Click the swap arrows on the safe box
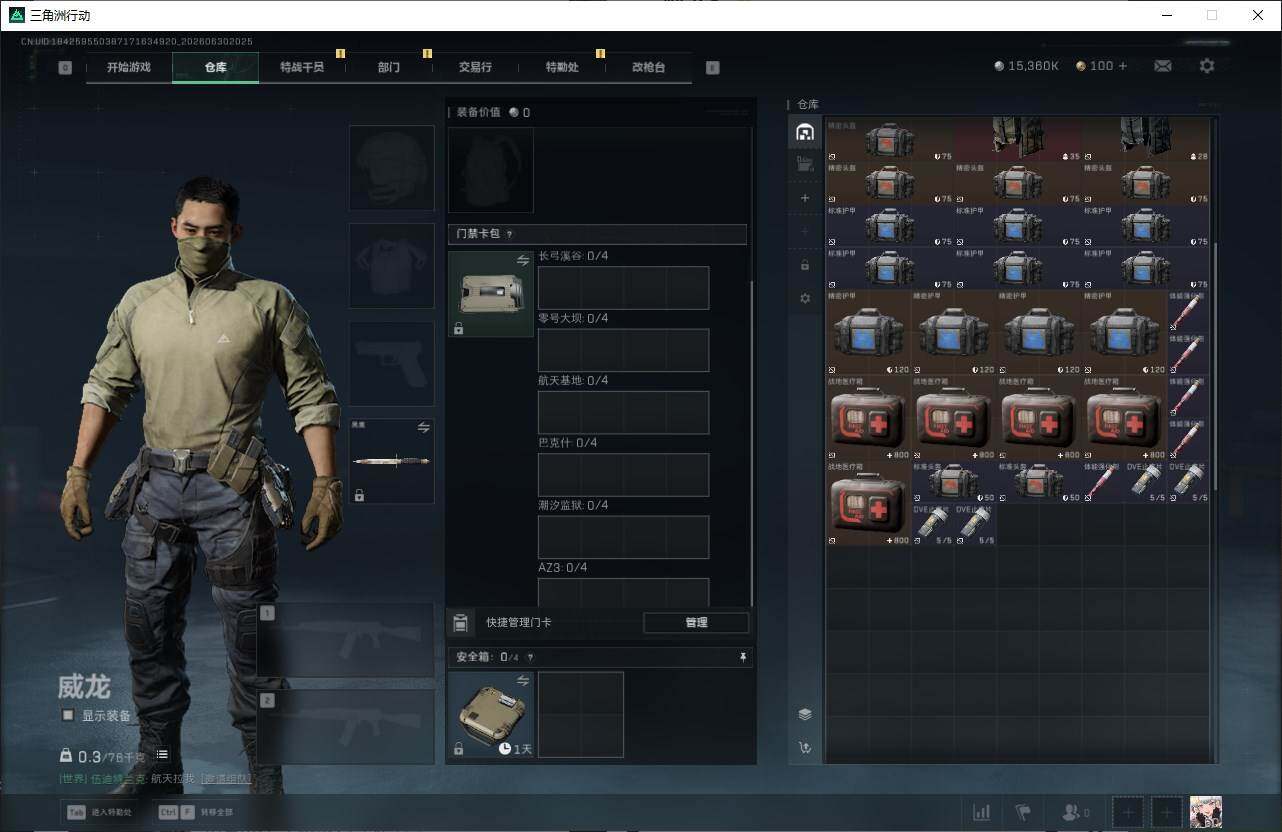1282x832 pixels. 522,680
